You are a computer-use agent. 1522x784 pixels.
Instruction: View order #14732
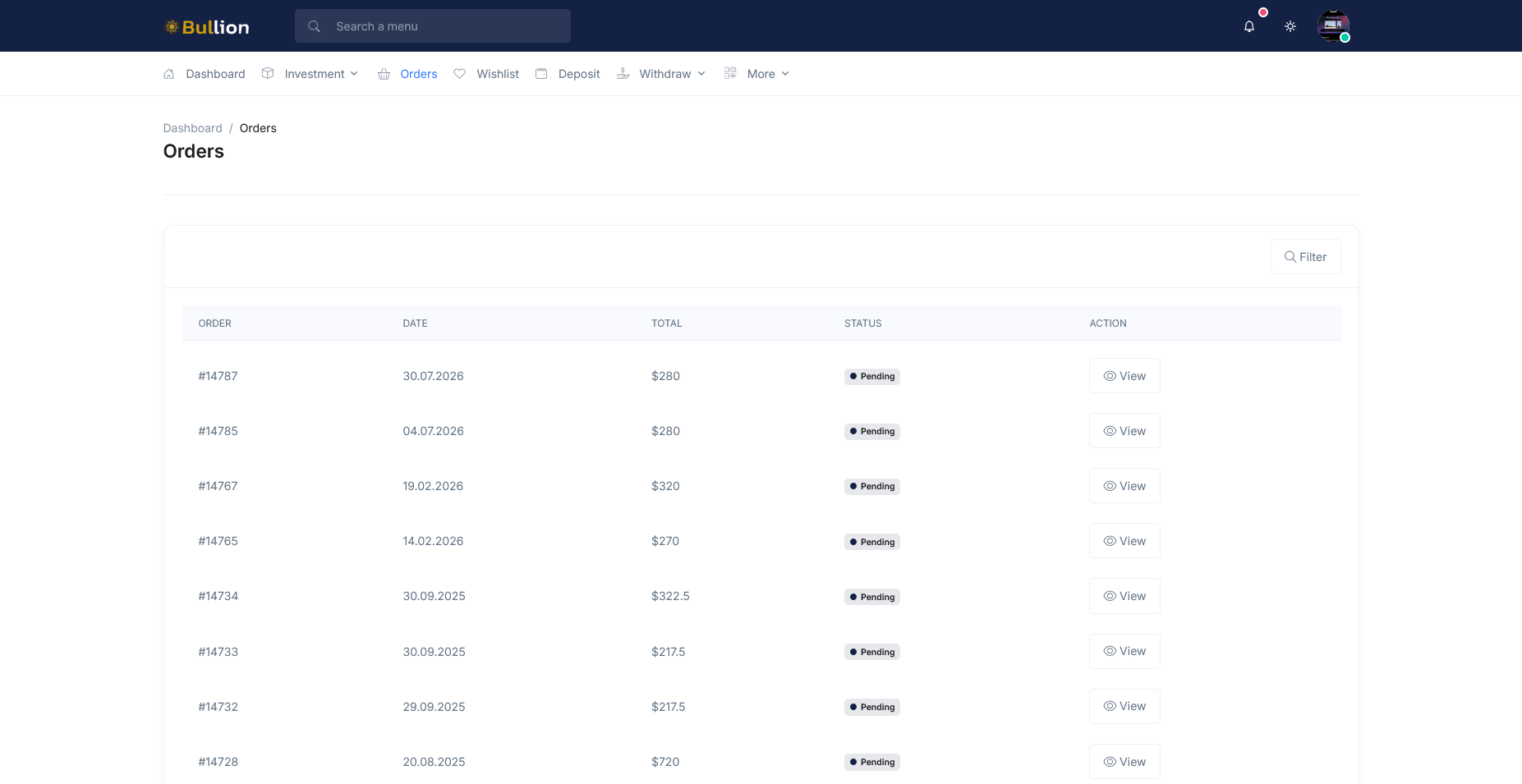click(x=1124, y=706)
